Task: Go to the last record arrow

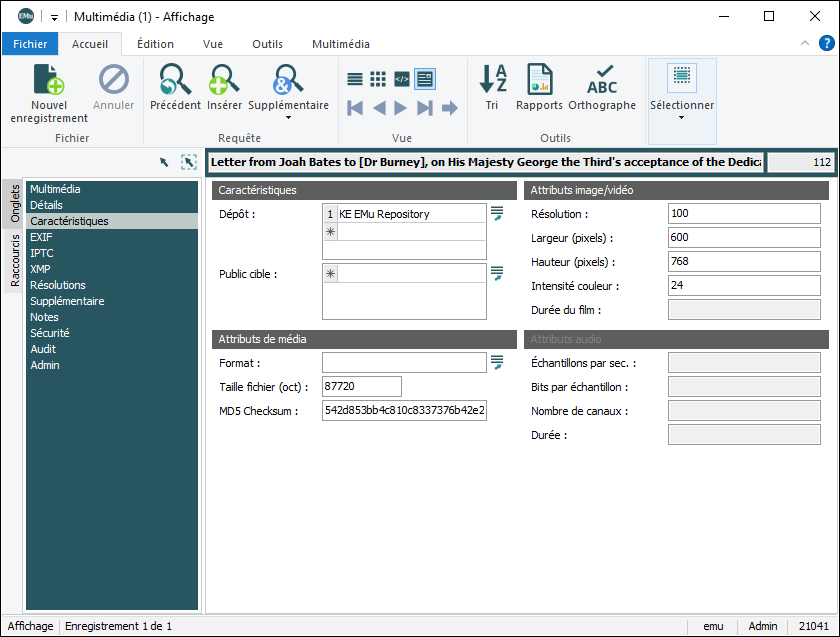Action: (425, 108)
